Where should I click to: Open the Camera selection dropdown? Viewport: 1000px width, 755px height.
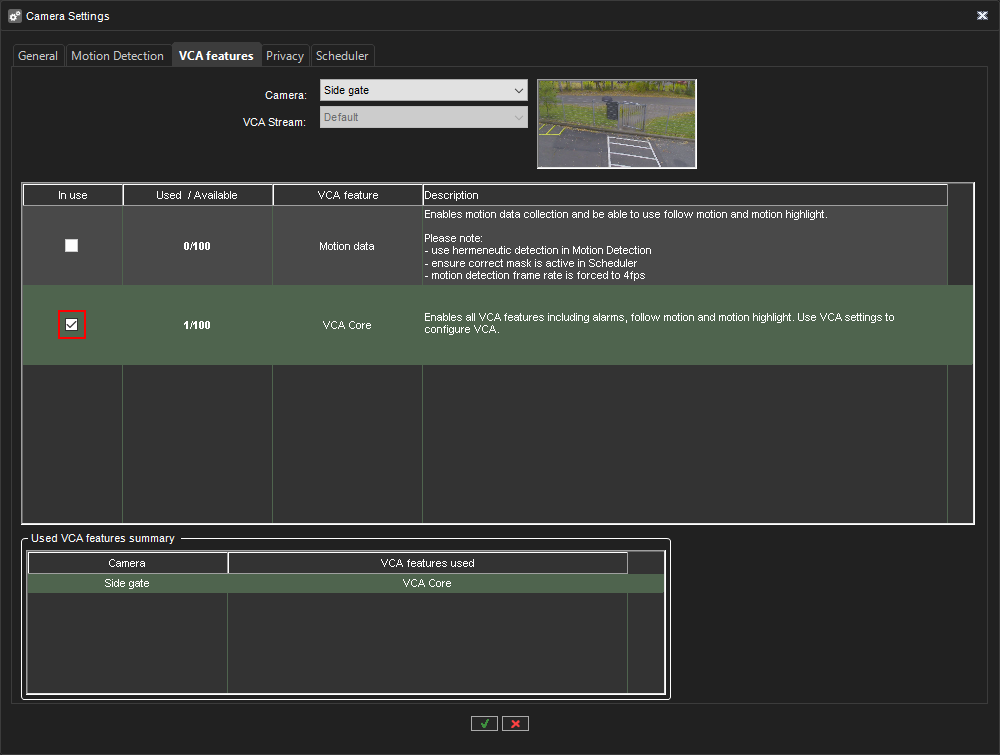[423, 90]
